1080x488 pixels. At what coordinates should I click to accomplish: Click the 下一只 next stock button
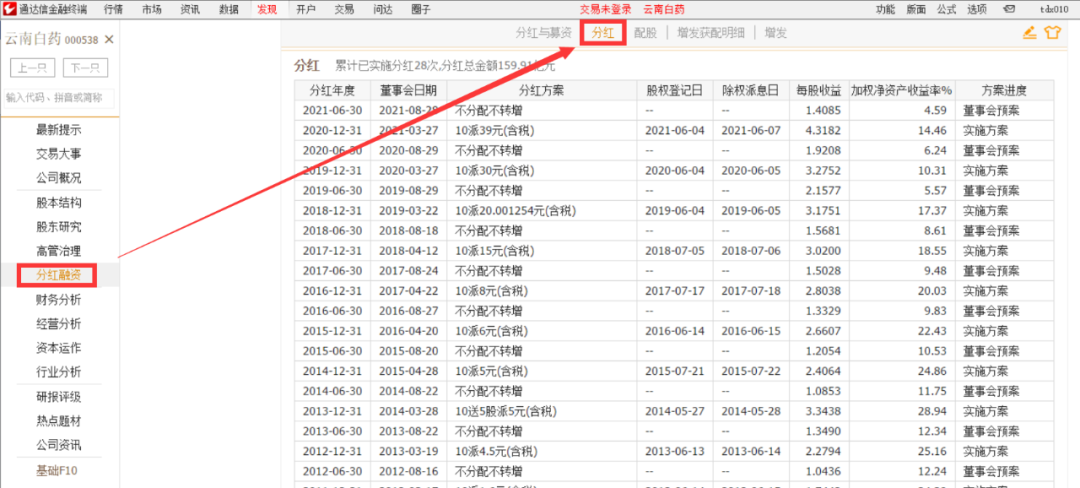(x=85, y=68)
